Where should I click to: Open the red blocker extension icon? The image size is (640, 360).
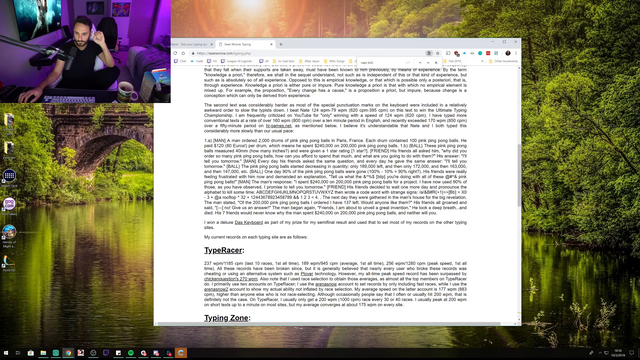[456, 53]
